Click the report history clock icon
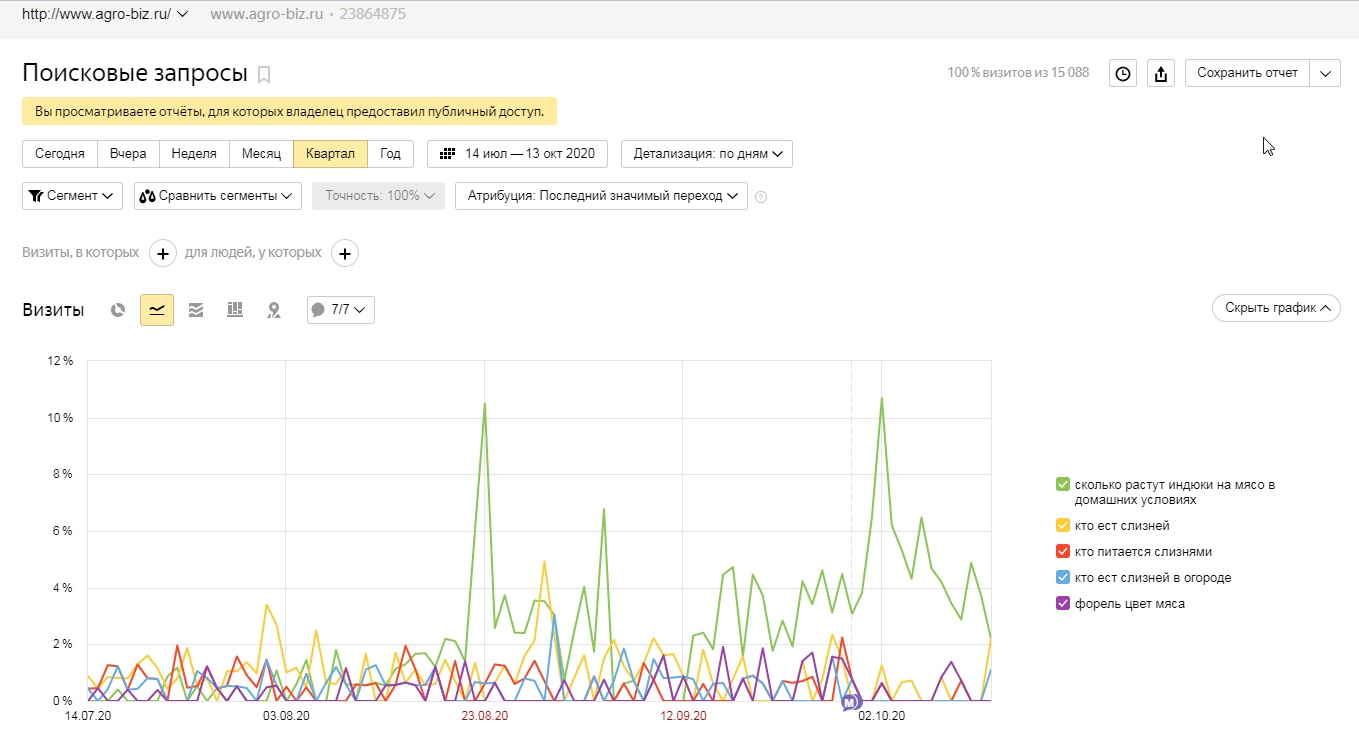The image size is (1359, 755). point(1123,73)
